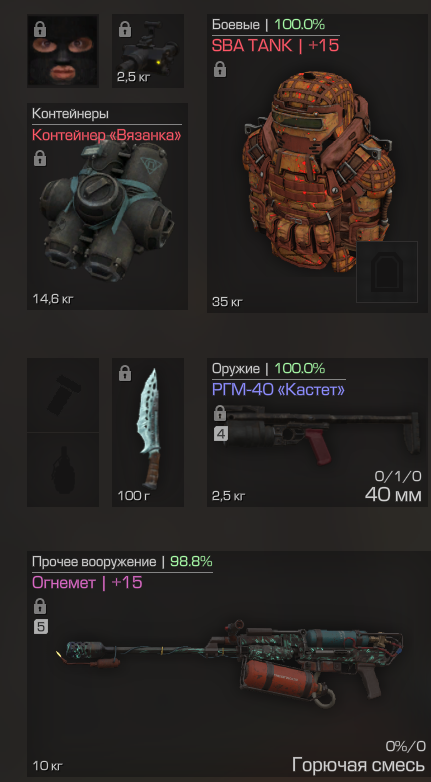
Task: Click the empty armor plate slot
Action: tap(387, 272)
